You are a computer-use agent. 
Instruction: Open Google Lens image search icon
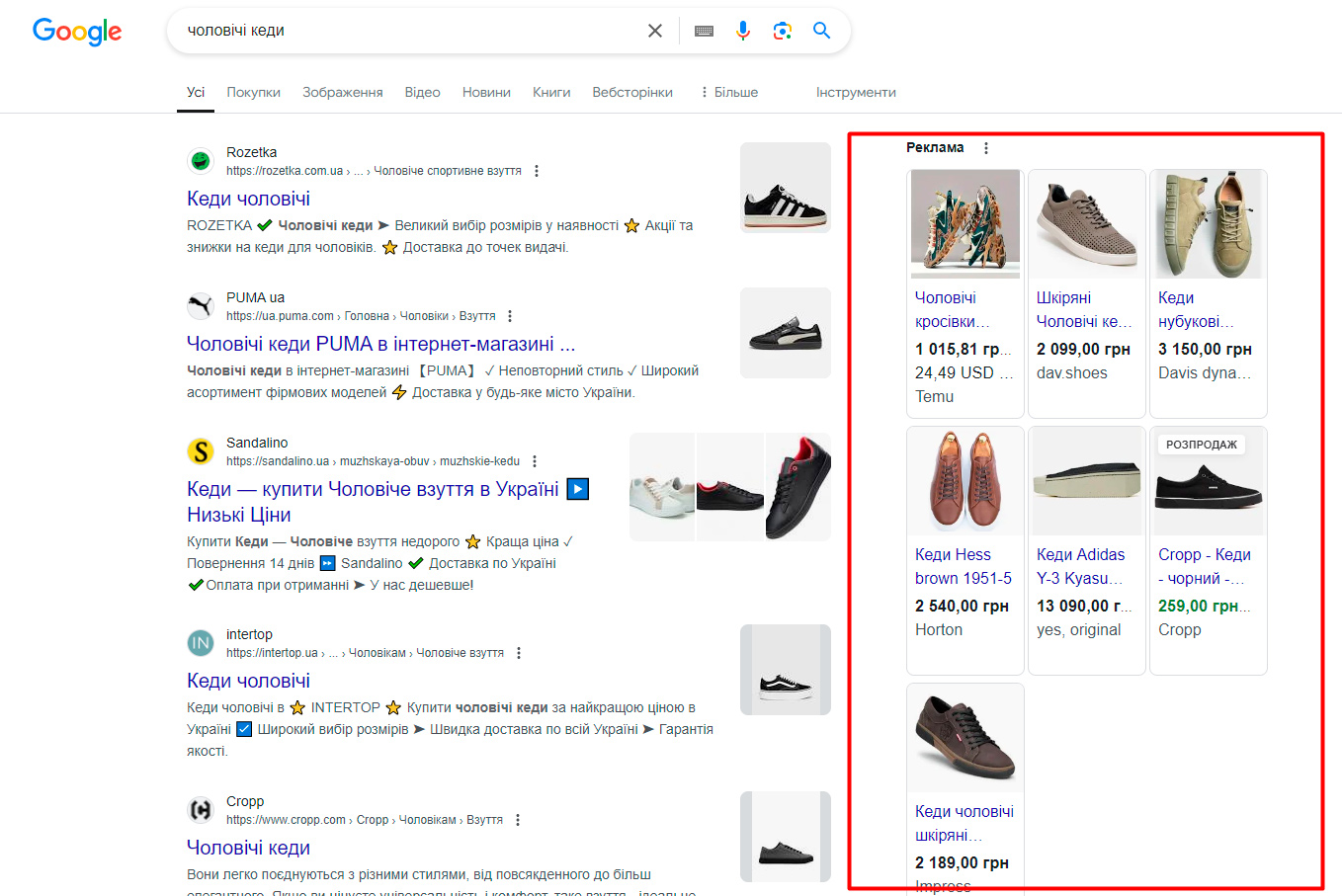783,31
